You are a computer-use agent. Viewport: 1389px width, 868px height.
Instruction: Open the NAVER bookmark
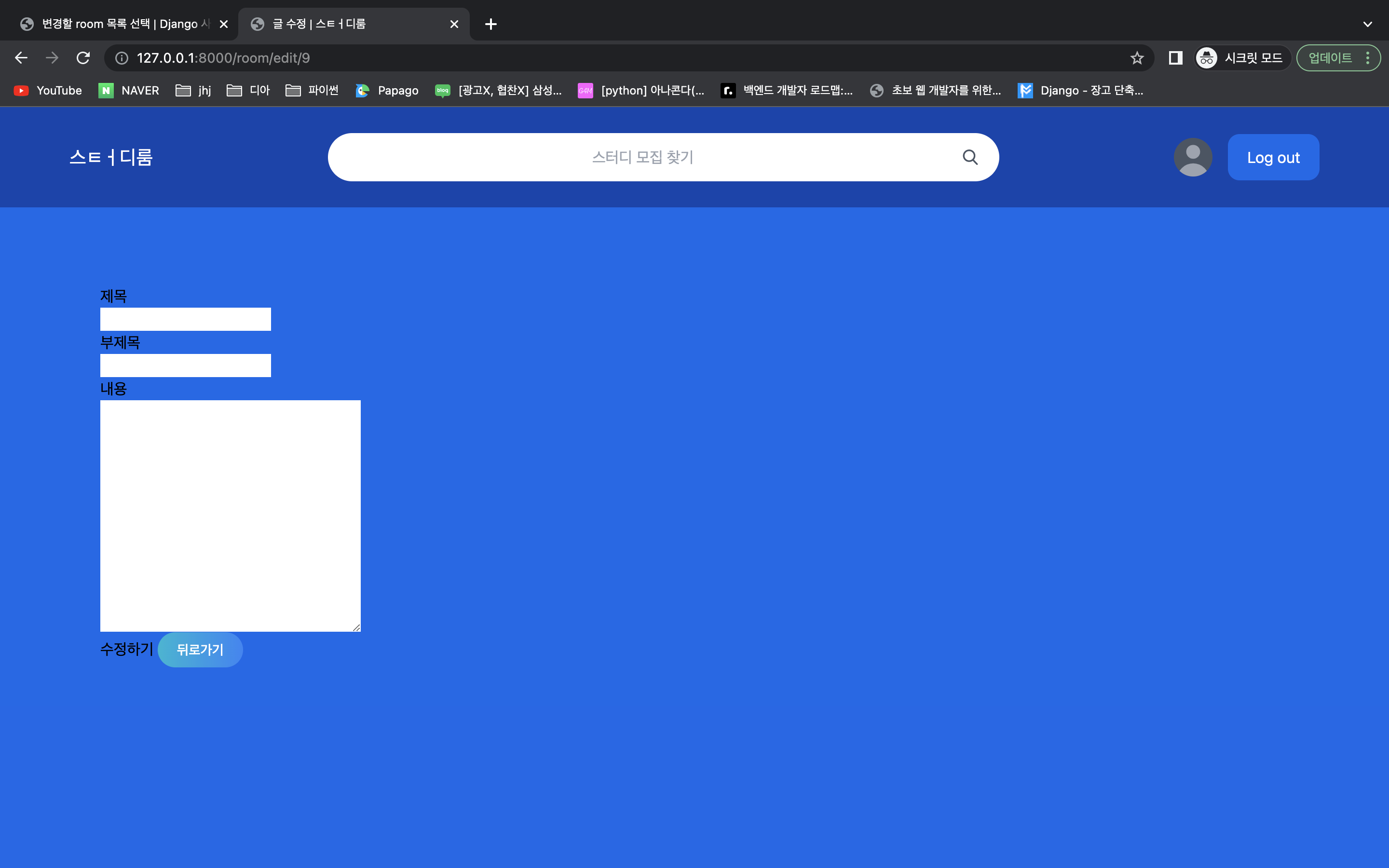coord(129,90)
